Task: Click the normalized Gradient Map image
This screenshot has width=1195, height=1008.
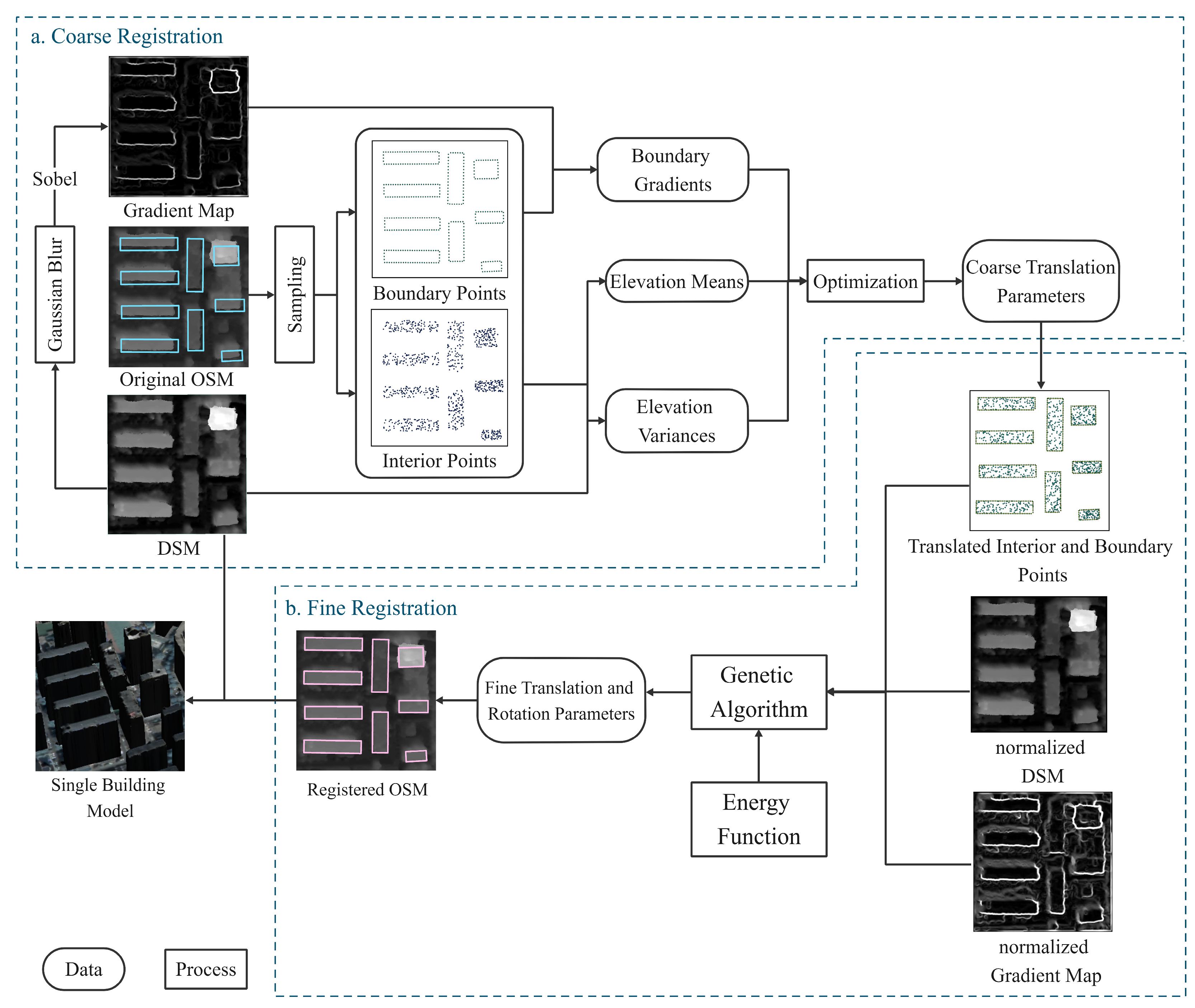Action: point(1042,861)
